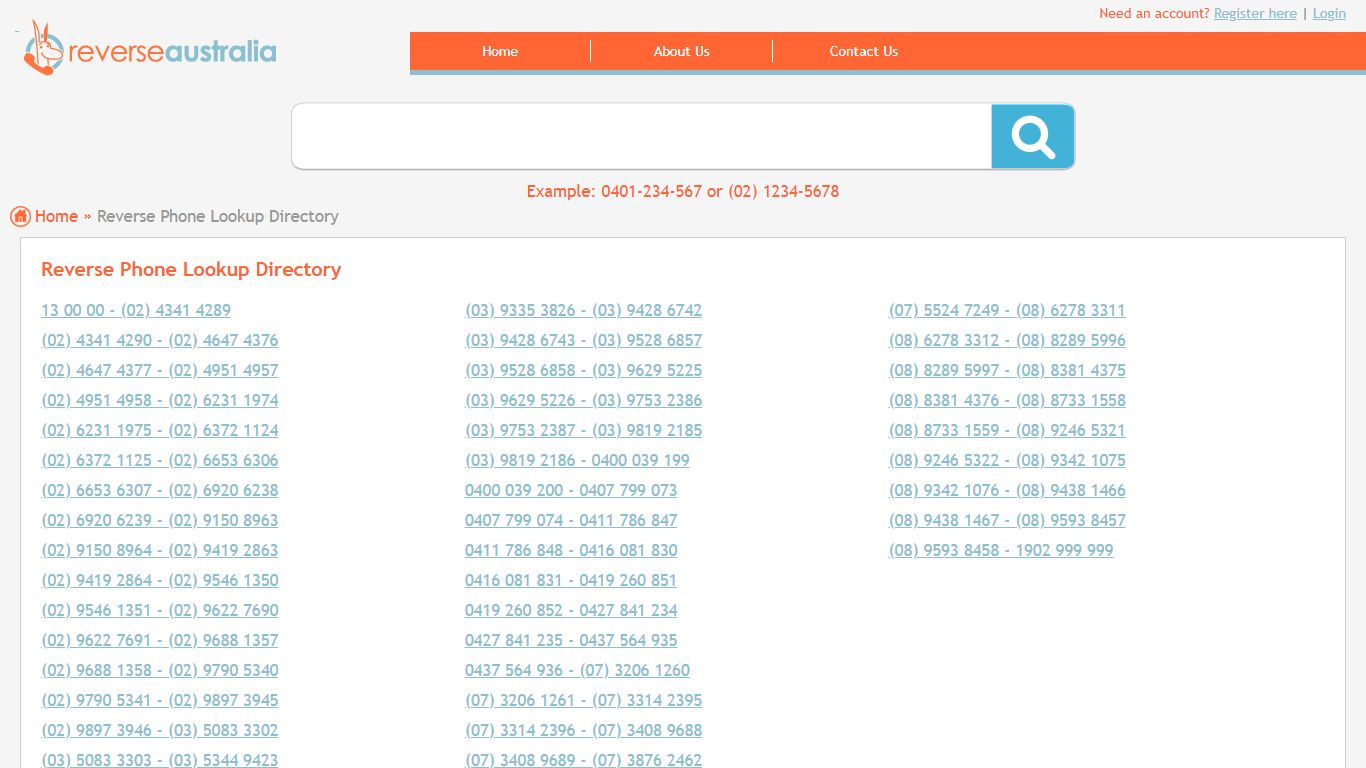The width and height of the screenshot is (1366, 768).
Task: Click the home icon in breadcrumb
Action: 20,216
